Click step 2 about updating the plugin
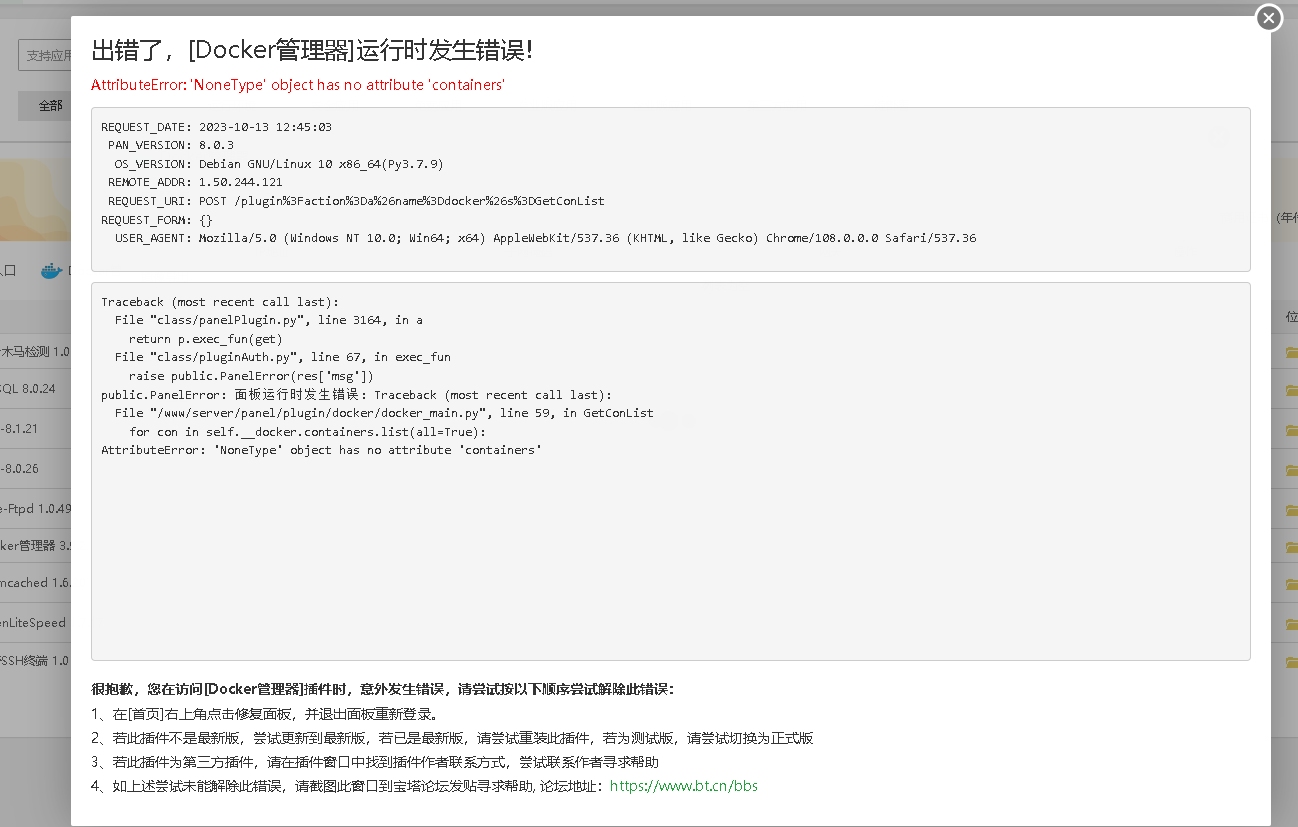1298x827 pixels. [x=452, y=738]
